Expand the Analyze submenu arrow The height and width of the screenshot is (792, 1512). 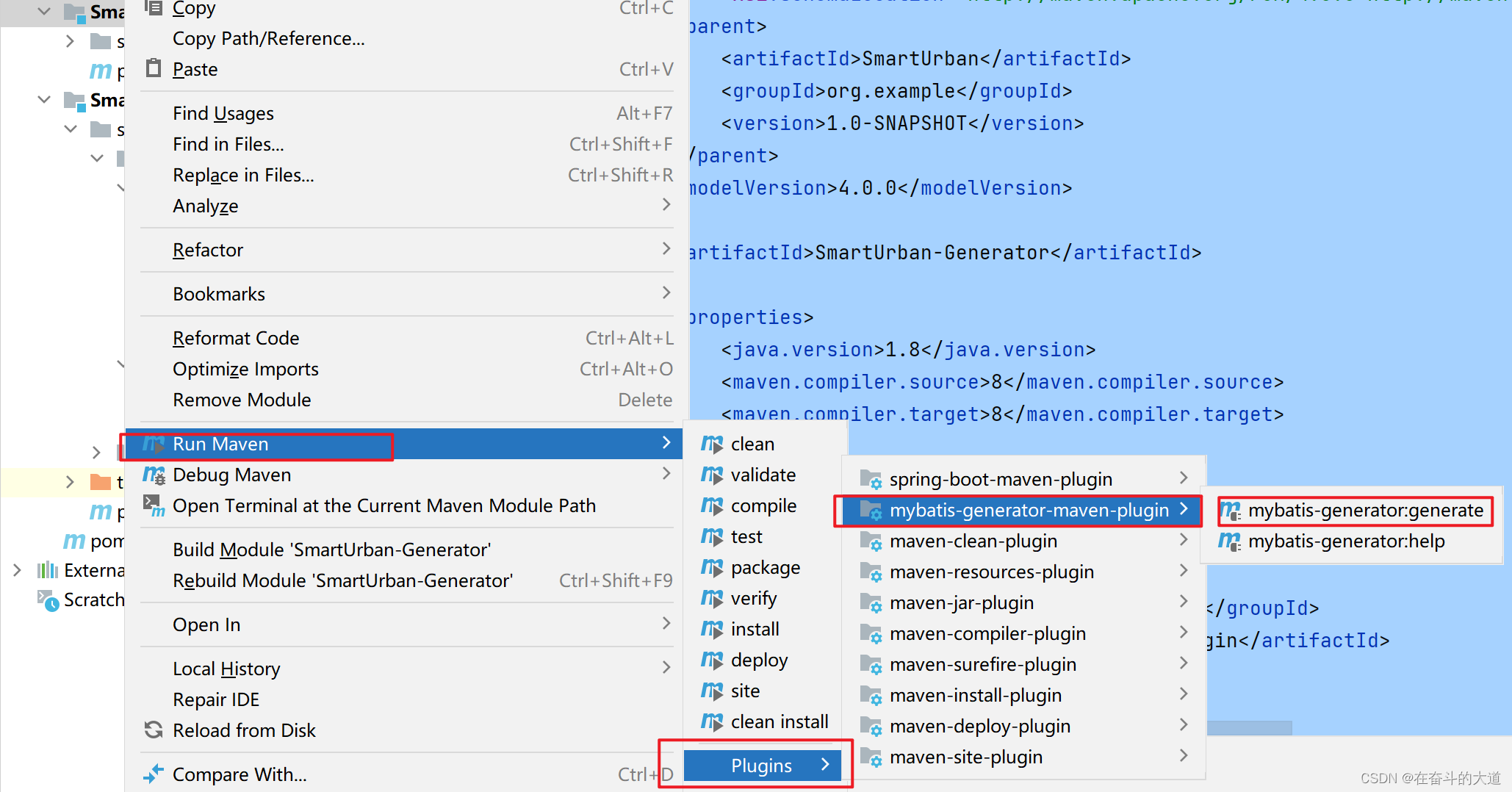(666, 205)
